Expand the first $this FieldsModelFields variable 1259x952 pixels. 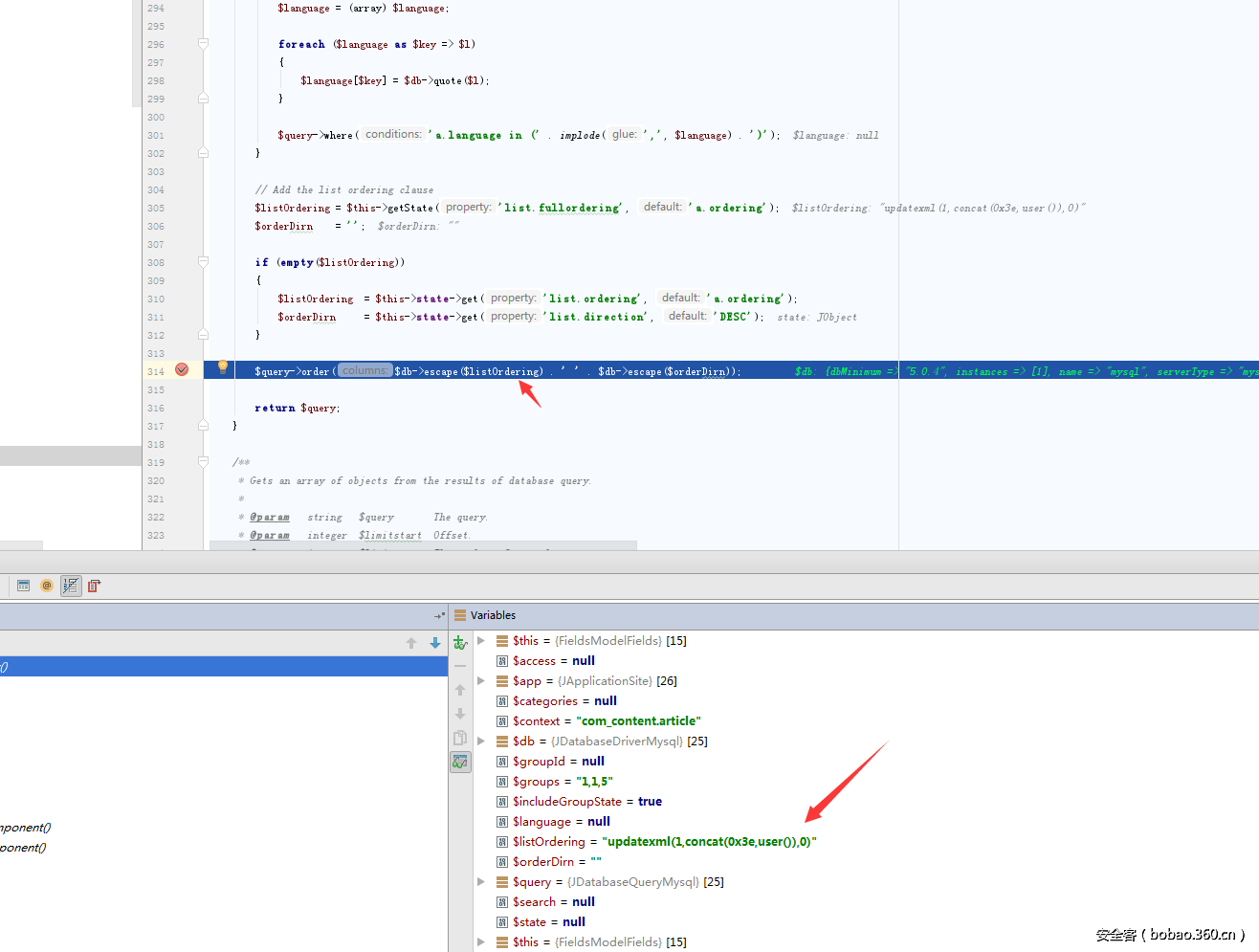[x=481, y=641]
